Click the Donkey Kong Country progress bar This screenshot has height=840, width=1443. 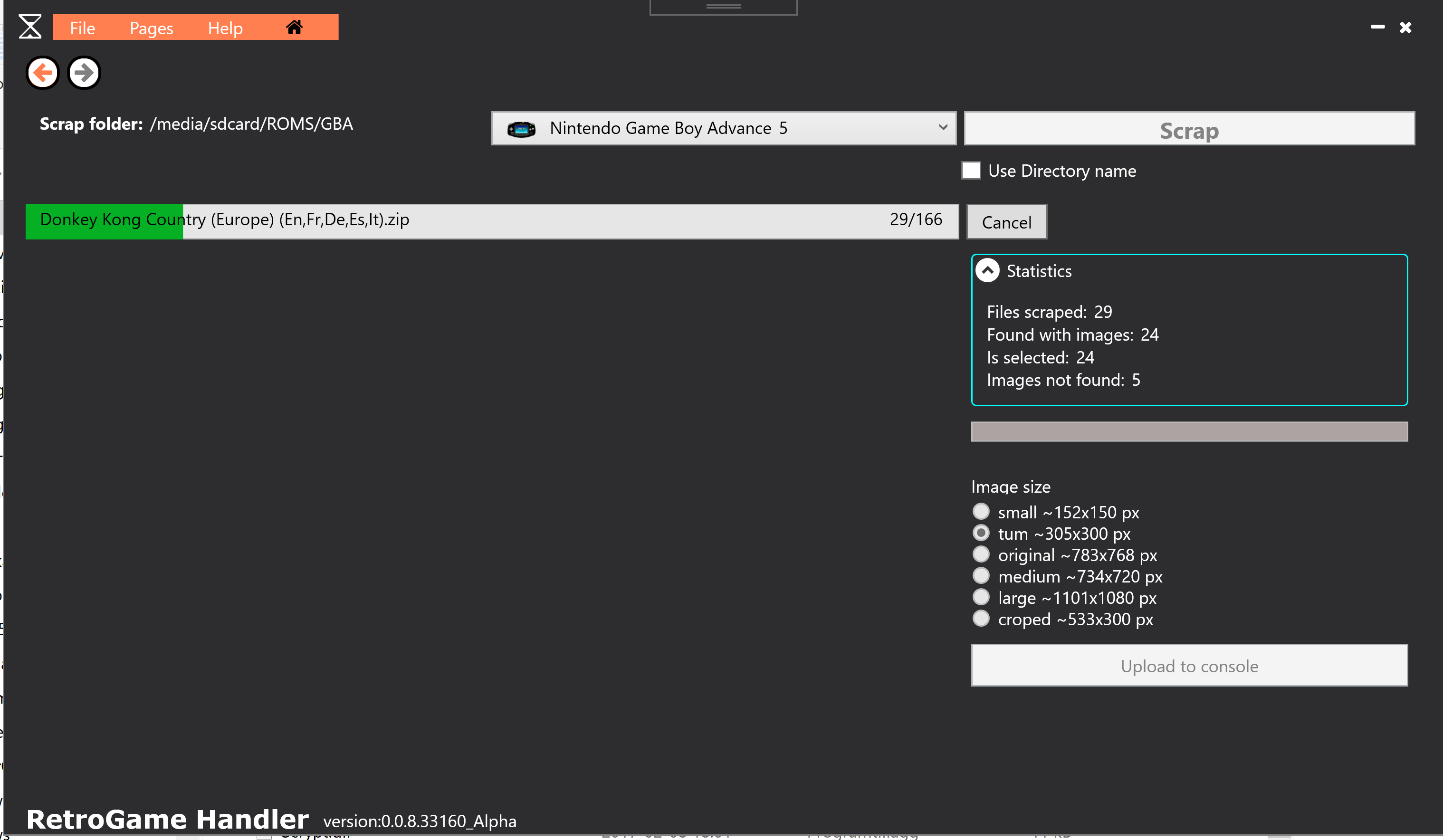[491, 221]
